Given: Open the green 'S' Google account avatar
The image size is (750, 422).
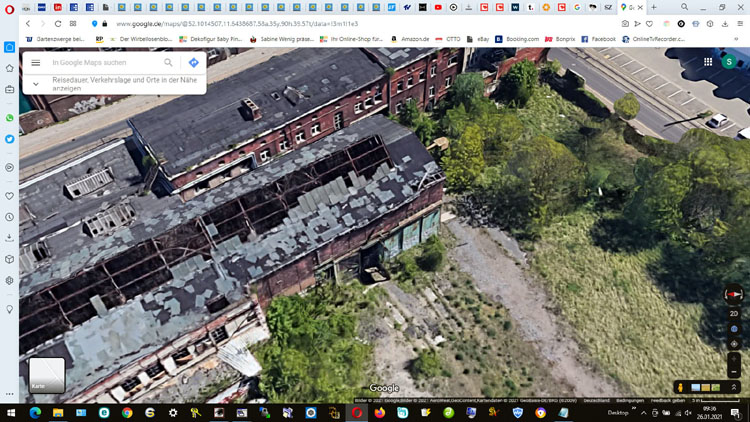Looking at the screenshot, I should [729, 62].
